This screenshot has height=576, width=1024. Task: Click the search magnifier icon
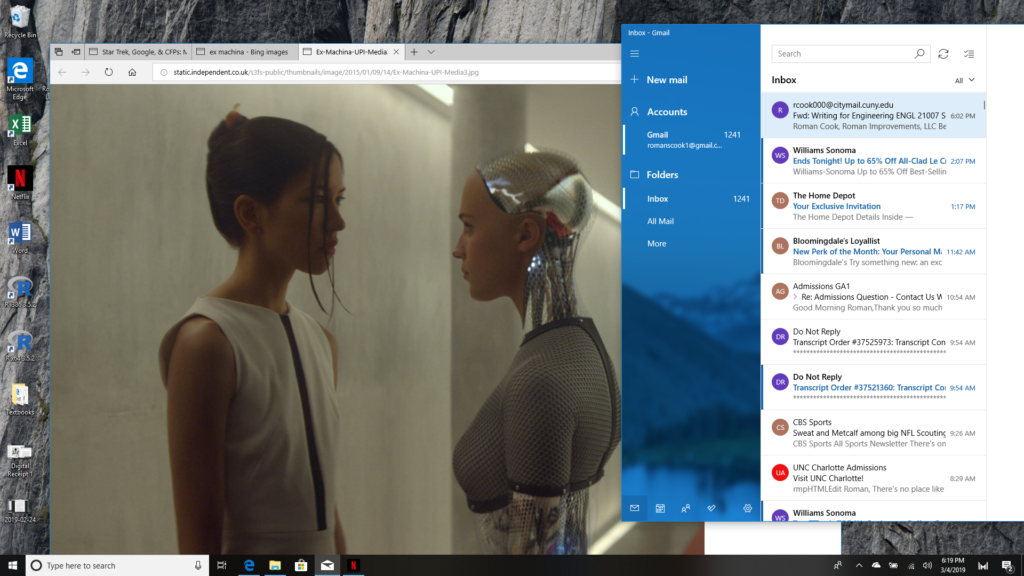920,54
